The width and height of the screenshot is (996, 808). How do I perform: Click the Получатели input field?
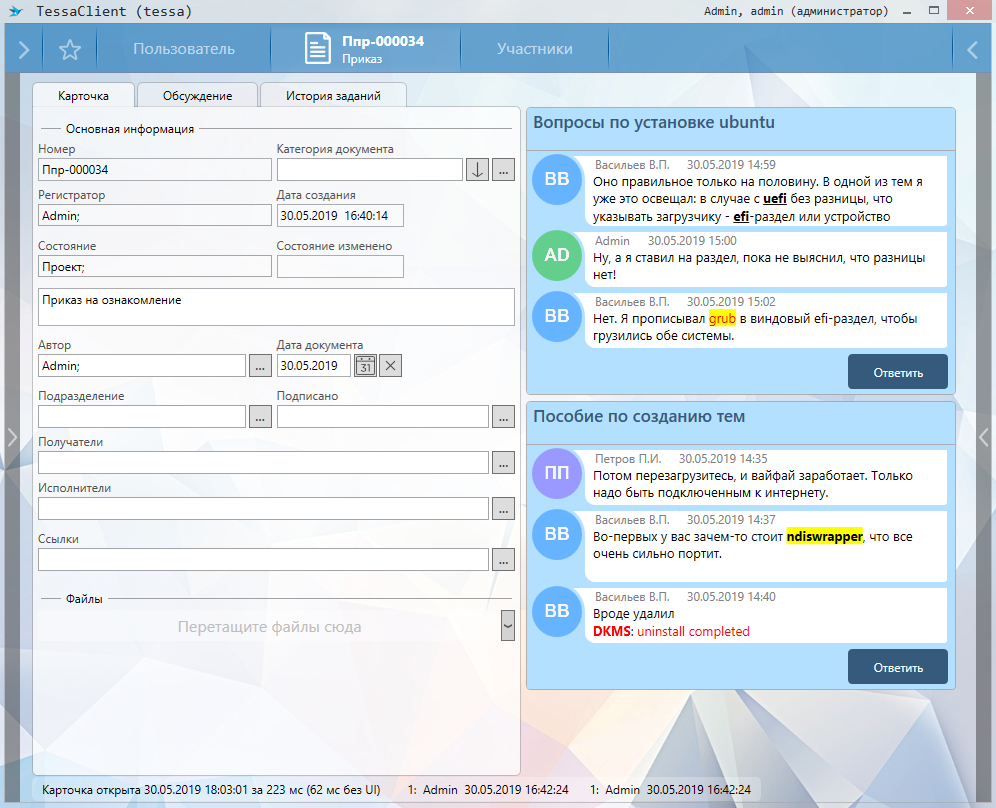[x=263, y=462]
